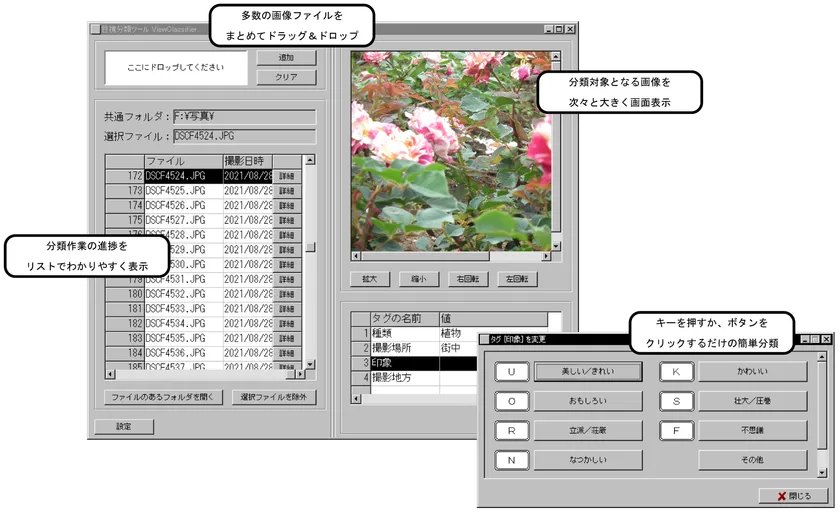Click the ここにドロップしてください drop area
The image size is (840, 512).
pyautogui.click(x=176, y=68)
